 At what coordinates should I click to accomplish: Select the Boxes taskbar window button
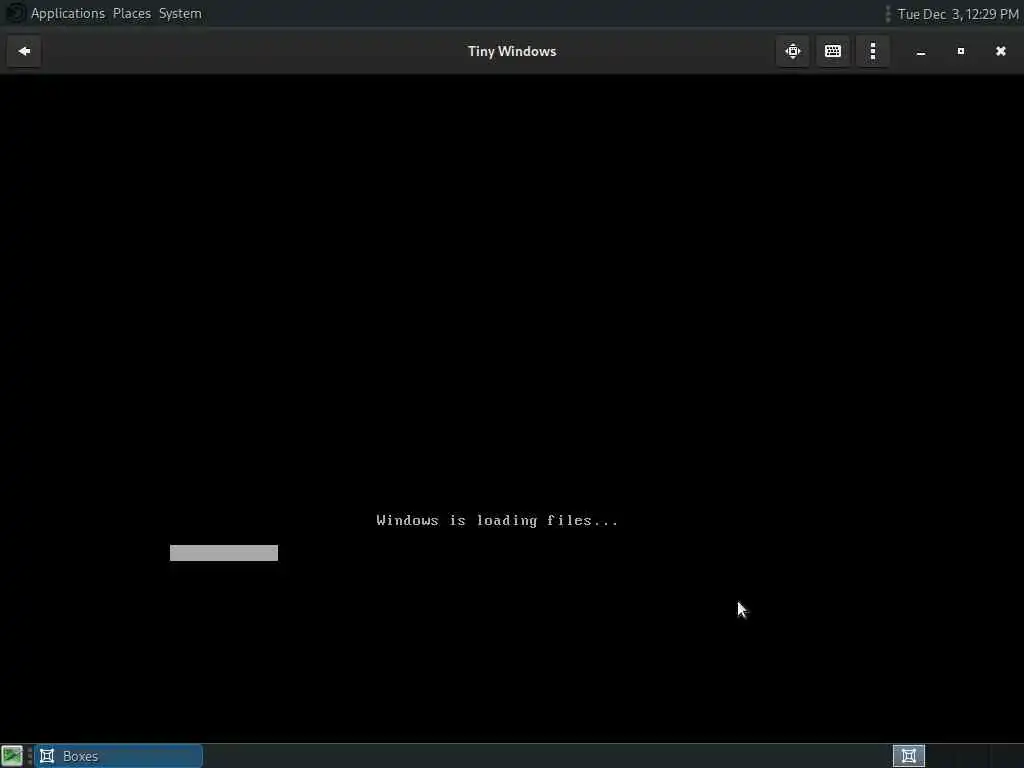(119, 756)
